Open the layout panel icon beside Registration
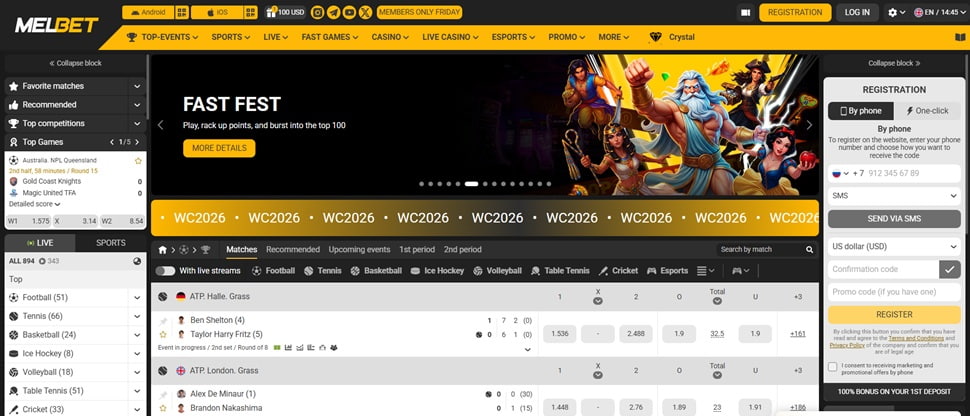 point(745,12)
